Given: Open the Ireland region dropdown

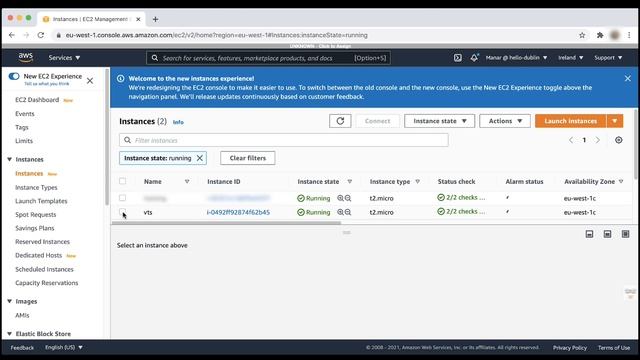Looking at the screenshot, I should [x=571, y=58].
